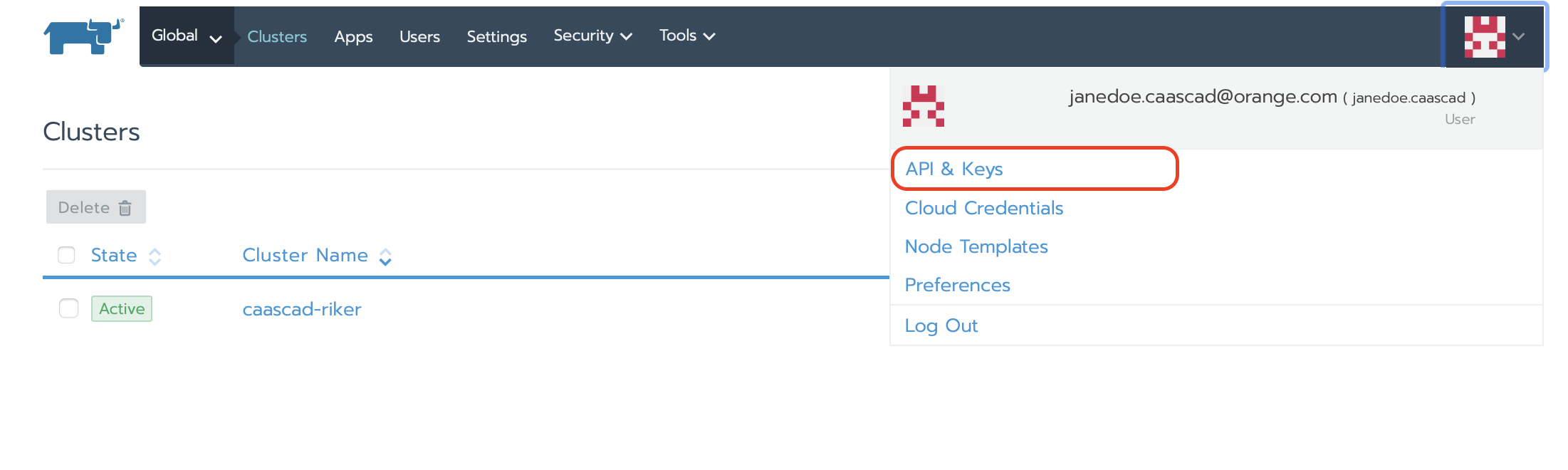Screen dimensions: 1568x470
Task: Click the Active state badge
Action: pos(122,309)
